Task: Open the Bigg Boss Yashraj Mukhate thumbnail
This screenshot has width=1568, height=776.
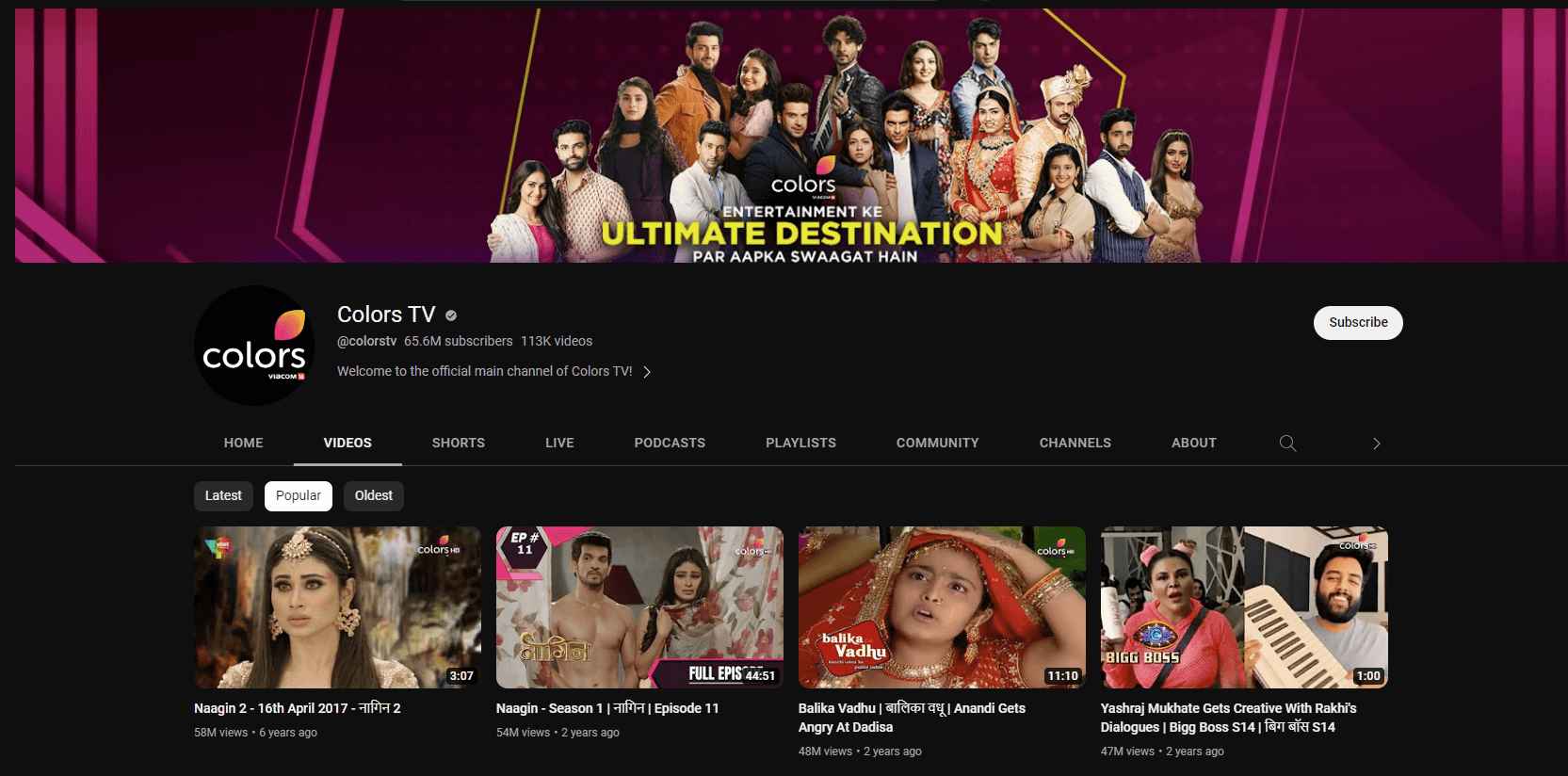Action: click(x=1244, y=607)
